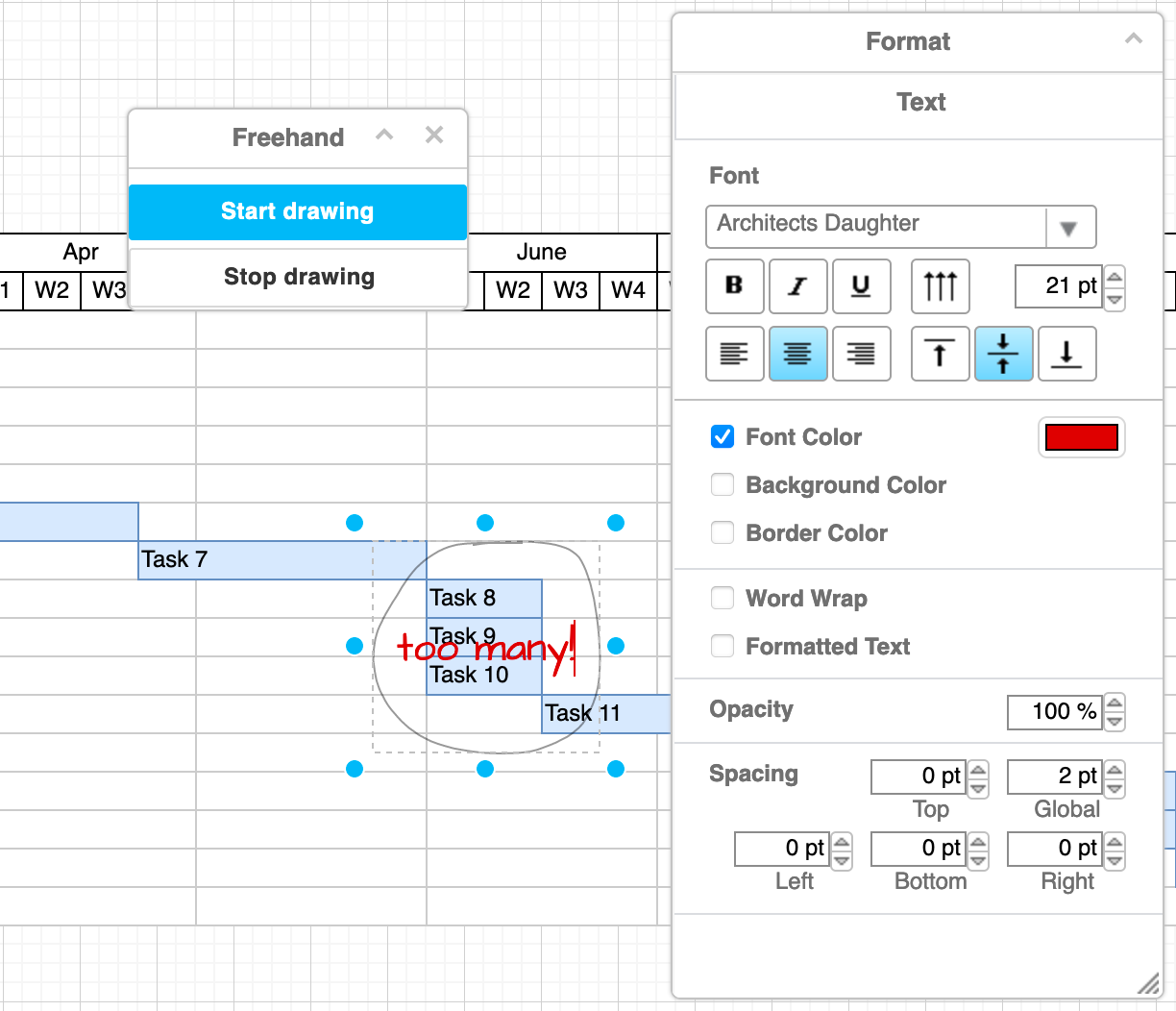Click Start drawing
The width and height of the screenshot is (1176, 1011).
(x=297, y=210)
